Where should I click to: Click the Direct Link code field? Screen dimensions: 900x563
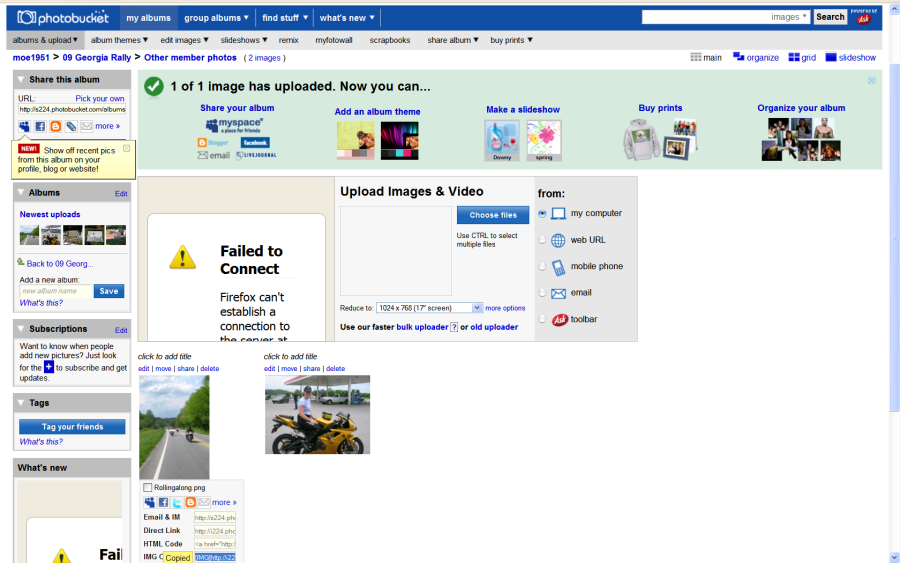tap(215, 531)
